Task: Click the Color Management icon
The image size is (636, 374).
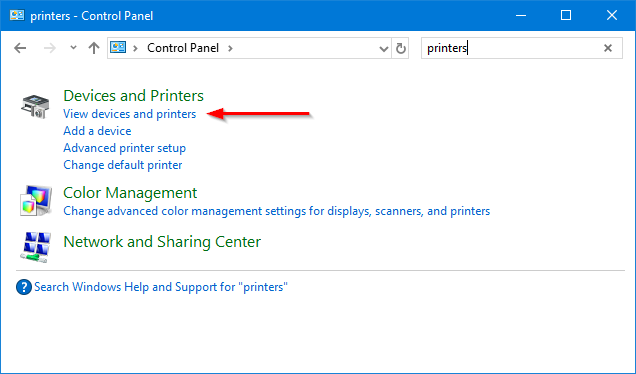Action: coord(36,200)
